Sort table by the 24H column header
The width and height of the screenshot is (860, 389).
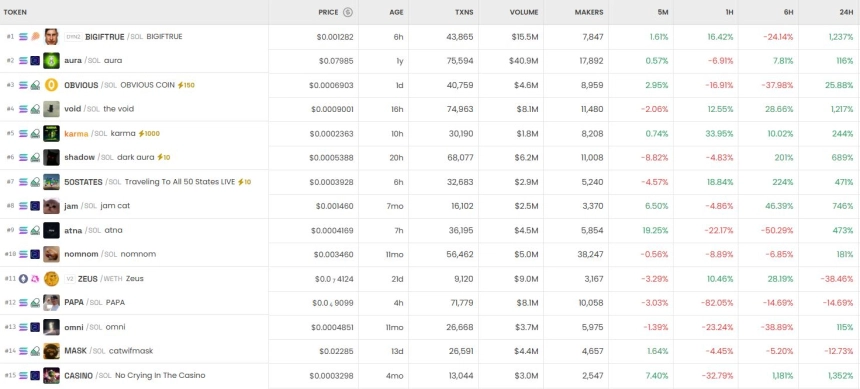coord(845,12)
